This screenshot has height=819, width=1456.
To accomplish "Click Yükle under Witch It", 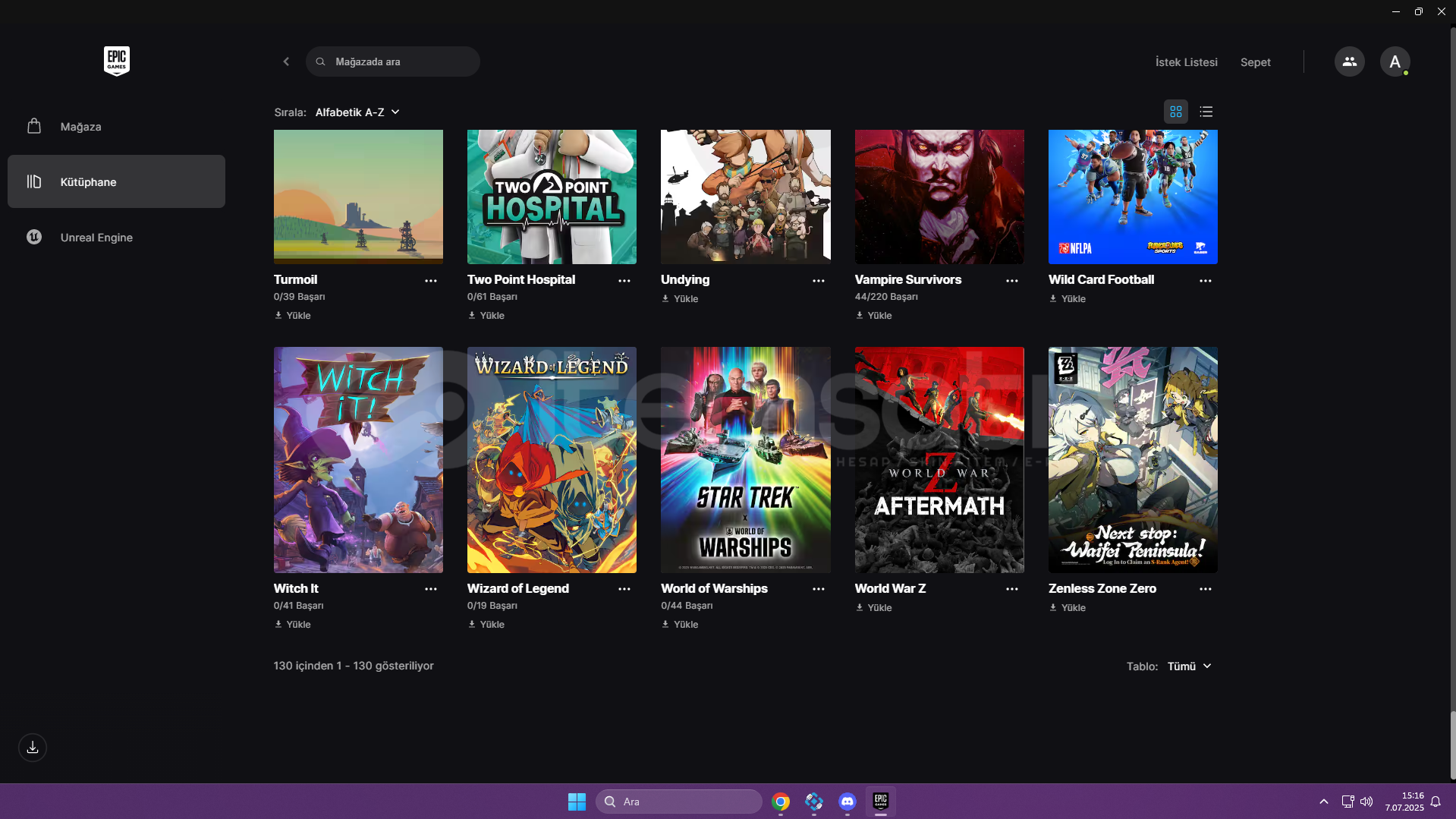I will point(293,625).
